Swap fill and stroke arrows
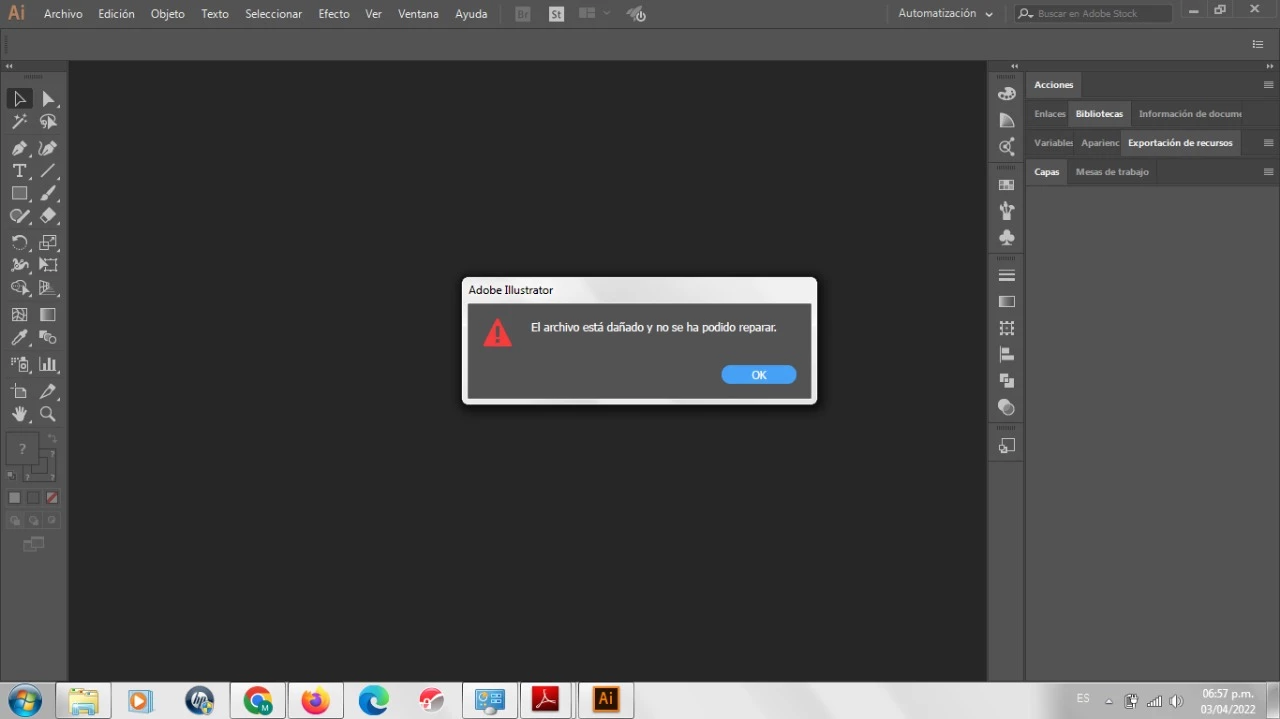The height and width of the screenshot is (719, 1280). [x=52, y=439]
